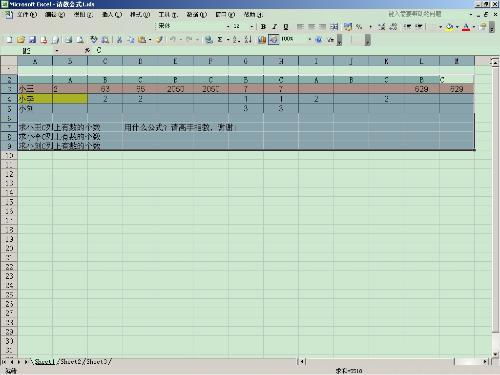The height and width of the screenshot is (375, 500).
Task: Insert a hyperlink via the globe icon
Action: pos(209,40)
